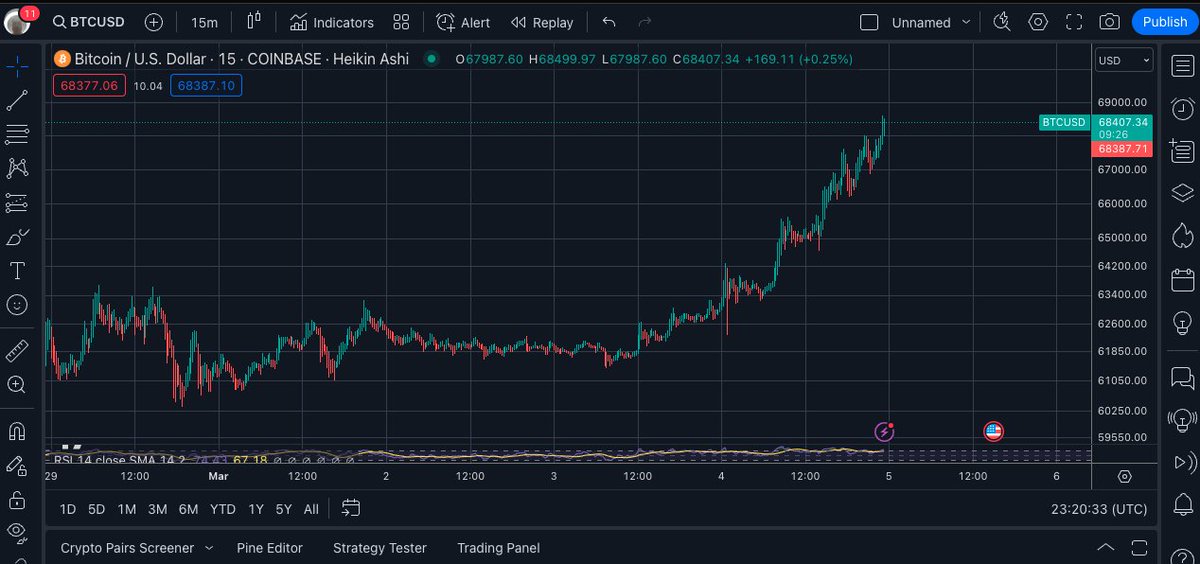Image resolution: width=1200 pixels, height=564 pixels.
Task: Open quick search icon
Action: [1002, 22]
